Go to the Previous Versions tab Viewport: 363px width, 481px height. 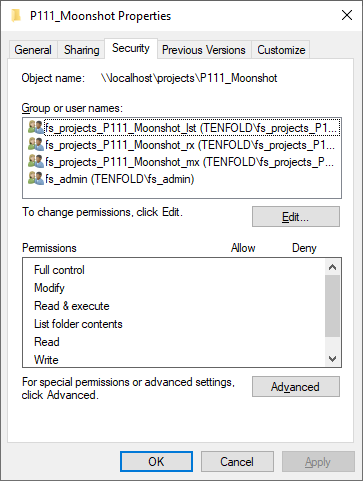pos(204,50)
